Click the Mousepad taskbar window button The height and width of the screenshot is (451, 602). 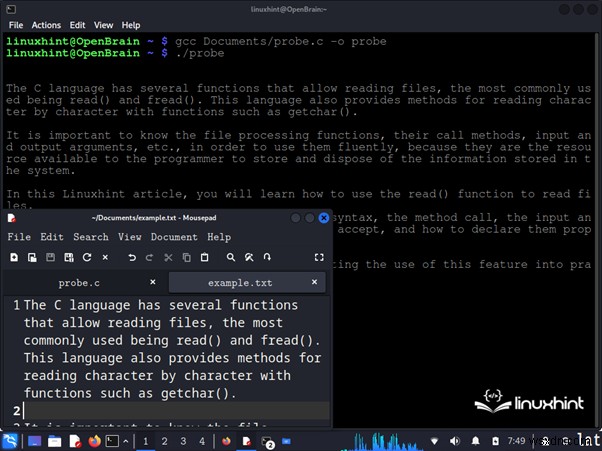246,441
